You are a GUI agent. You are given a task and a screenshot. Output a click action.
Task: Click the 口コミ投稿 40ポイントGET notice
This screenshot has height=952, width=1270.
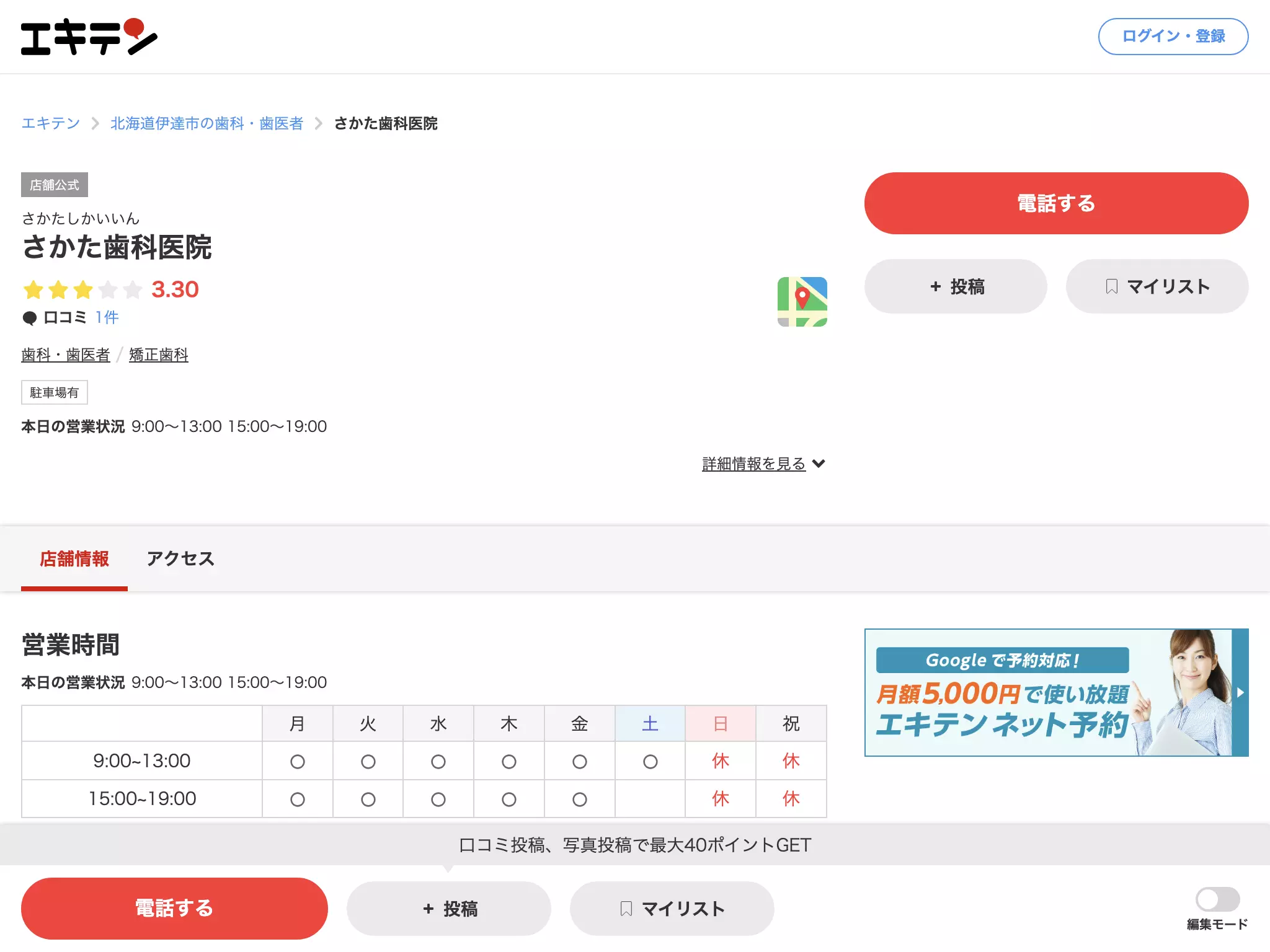click(635, 845)
